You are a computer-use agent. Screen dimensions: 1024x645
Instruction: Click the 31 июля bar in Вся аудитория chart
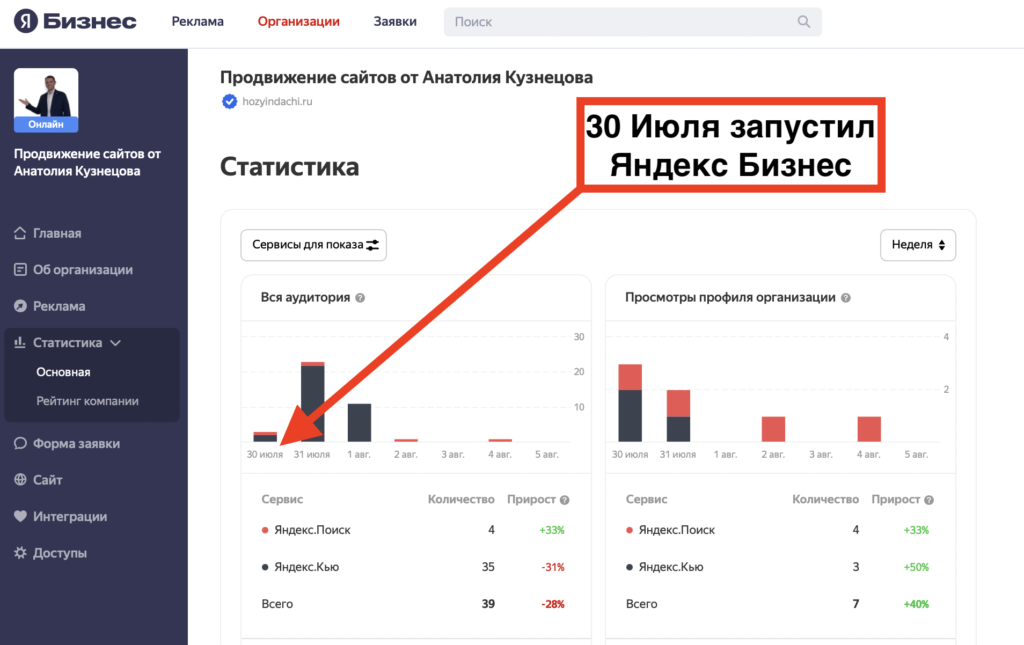point(312,401)
